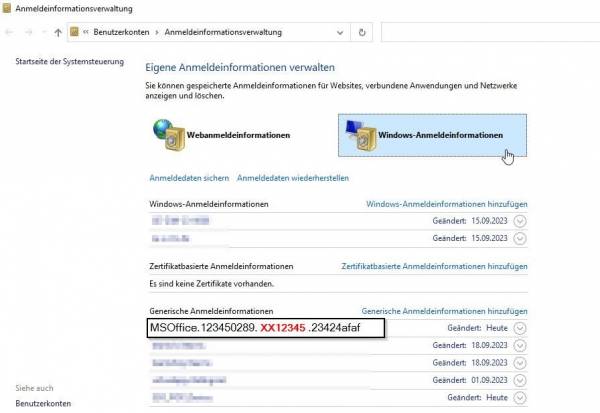Image resolution: width=600 pixels, height=413 pixels.
Task: Click Anmeldedaten wiederherstellen
Action: click(293, 178)
